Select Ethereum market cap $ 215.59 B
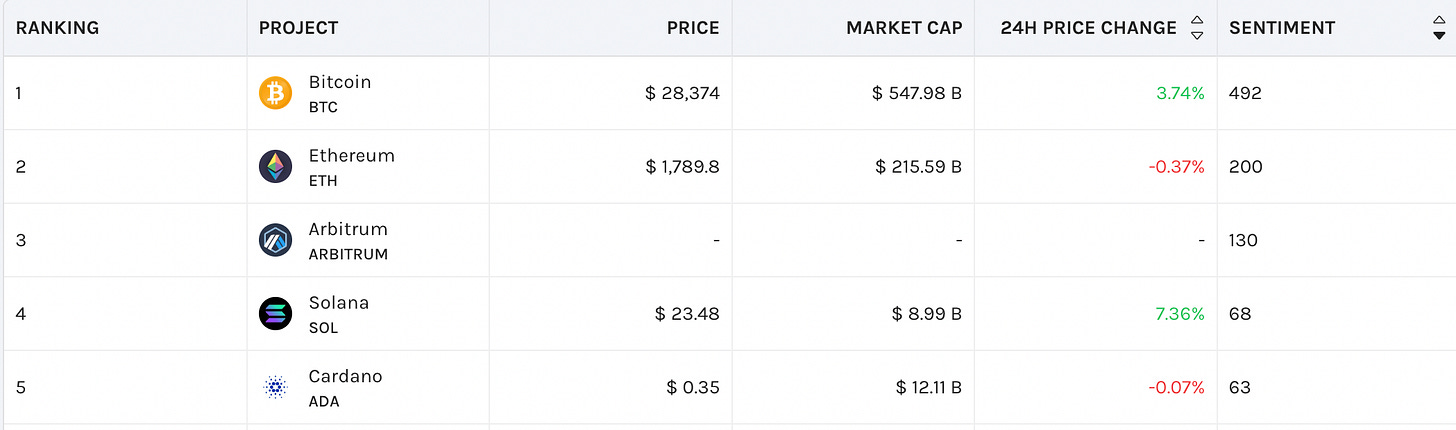The width and height of the screenshot is (1456, 430). tap(918, 167)
